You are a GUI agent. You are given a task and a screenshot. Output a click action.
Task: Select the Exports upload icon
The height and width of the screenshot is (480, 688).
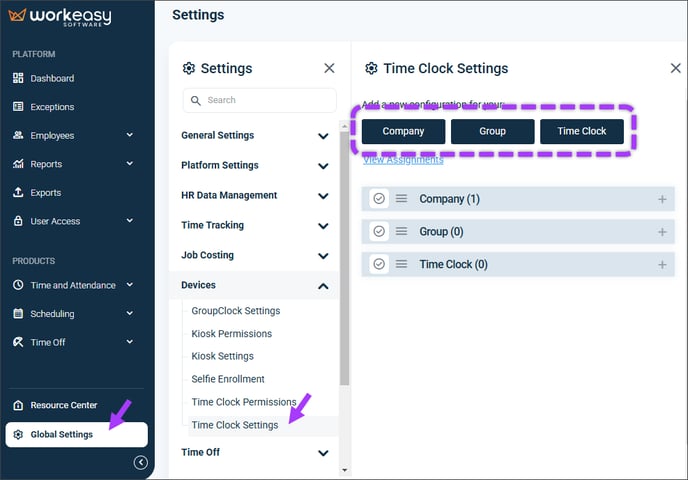pos(18,192)
